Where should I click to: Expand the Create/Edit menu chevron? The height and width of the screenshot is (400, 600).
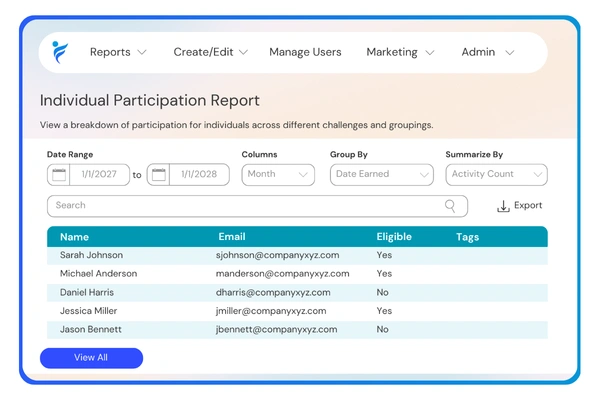click(x=243, y=52)
